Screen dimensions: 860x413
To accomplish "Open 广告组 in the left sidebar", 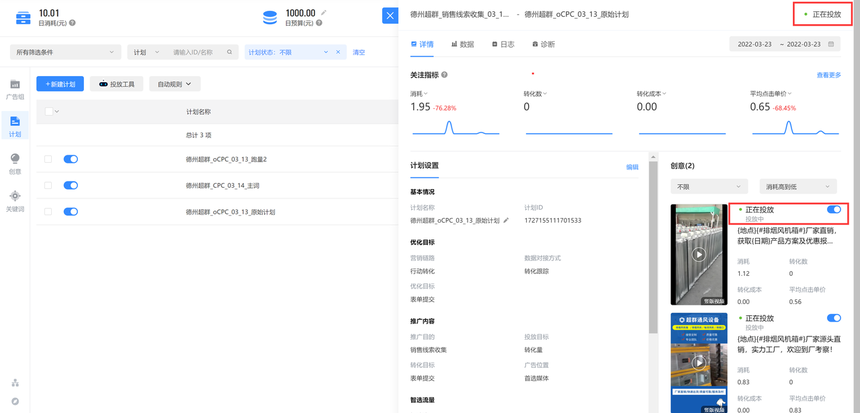I will pyautogui.click(x=15, y=89).
